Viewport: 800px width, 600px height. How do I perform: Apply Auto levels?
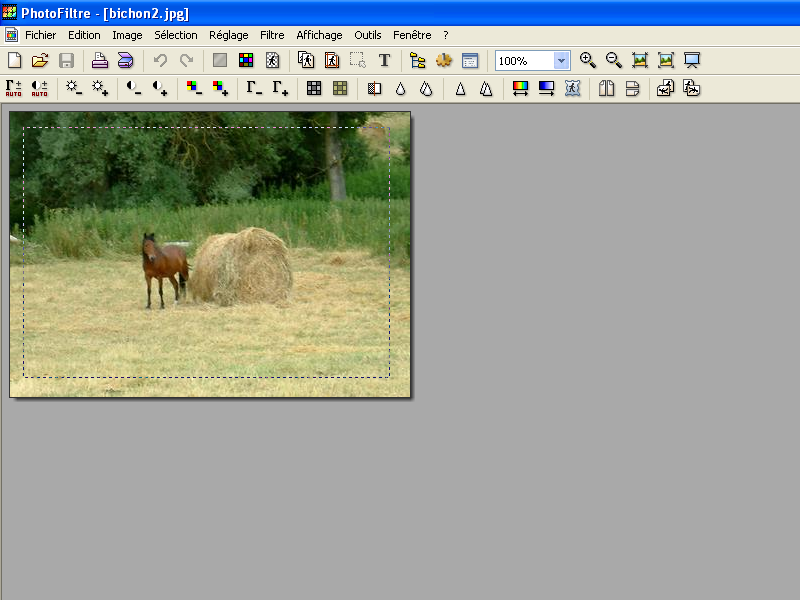(14, 88)
